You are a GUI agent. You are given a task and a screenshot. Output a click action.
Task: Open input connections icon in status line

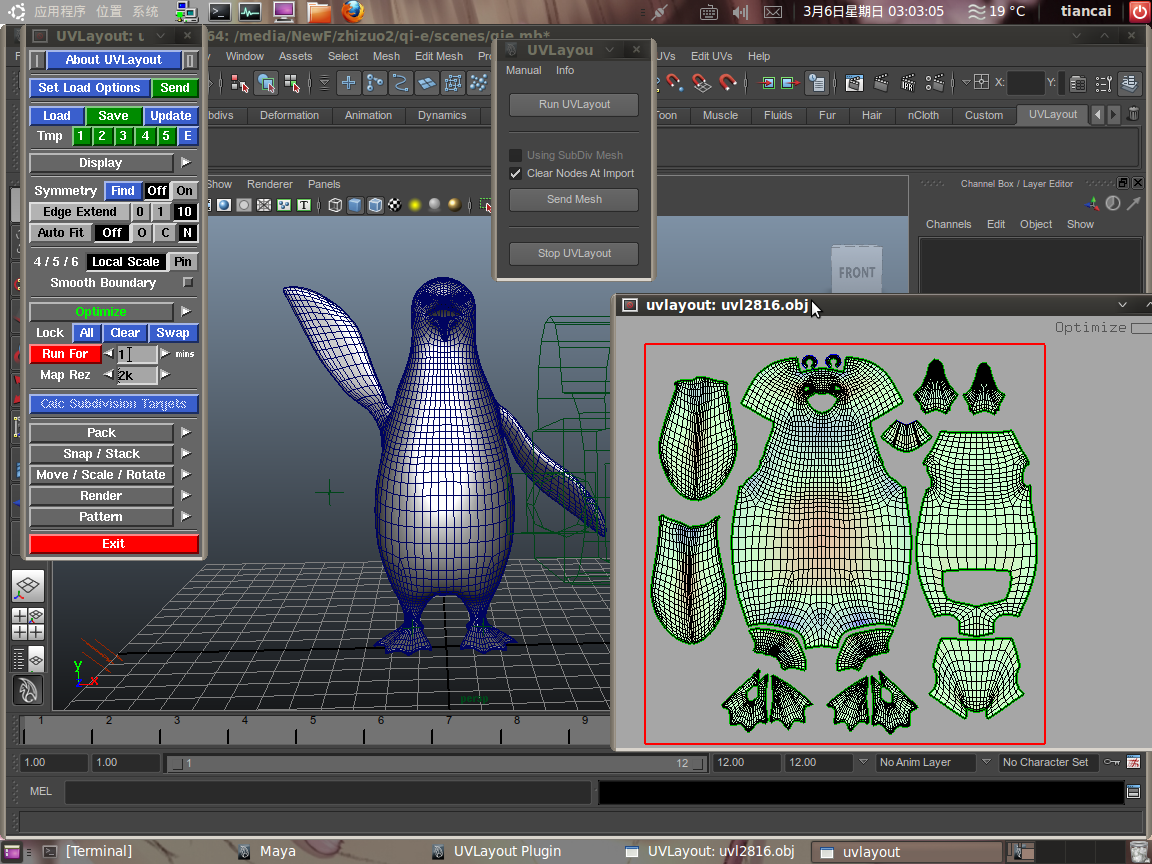coord(768,83)
